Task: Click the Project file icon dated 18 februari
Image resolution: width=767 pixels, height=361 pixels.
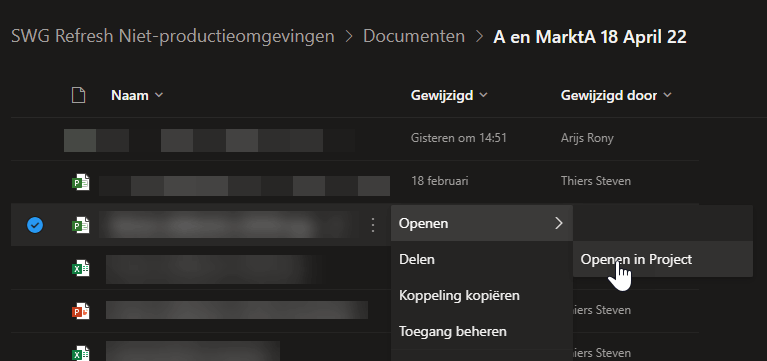Action: point(81,182)
